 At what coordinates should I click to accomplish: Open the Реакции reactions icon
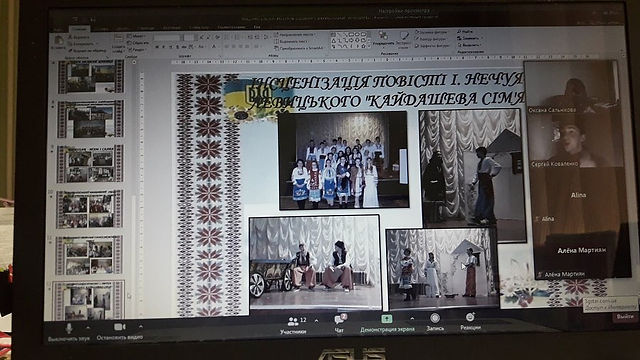coord(470,321)
